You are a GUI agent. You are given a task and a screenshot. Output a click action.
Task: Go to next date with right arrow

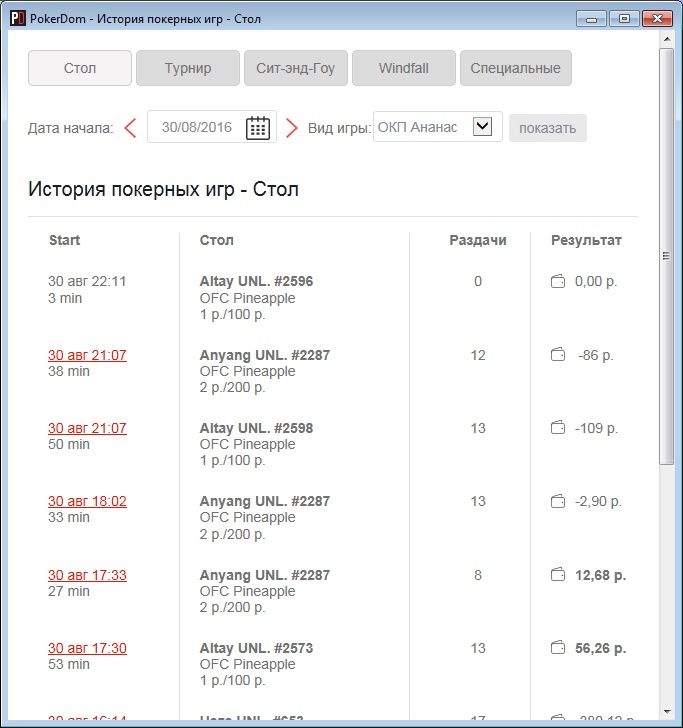[x=292, y=128]
